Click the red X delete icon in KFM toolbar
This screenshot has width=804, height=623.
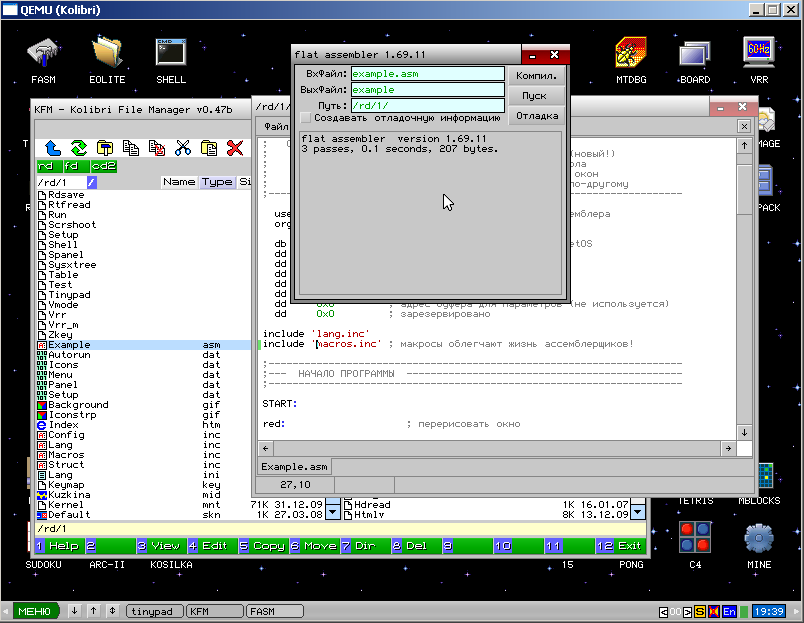pyautogui.click(x=235, y=148)
